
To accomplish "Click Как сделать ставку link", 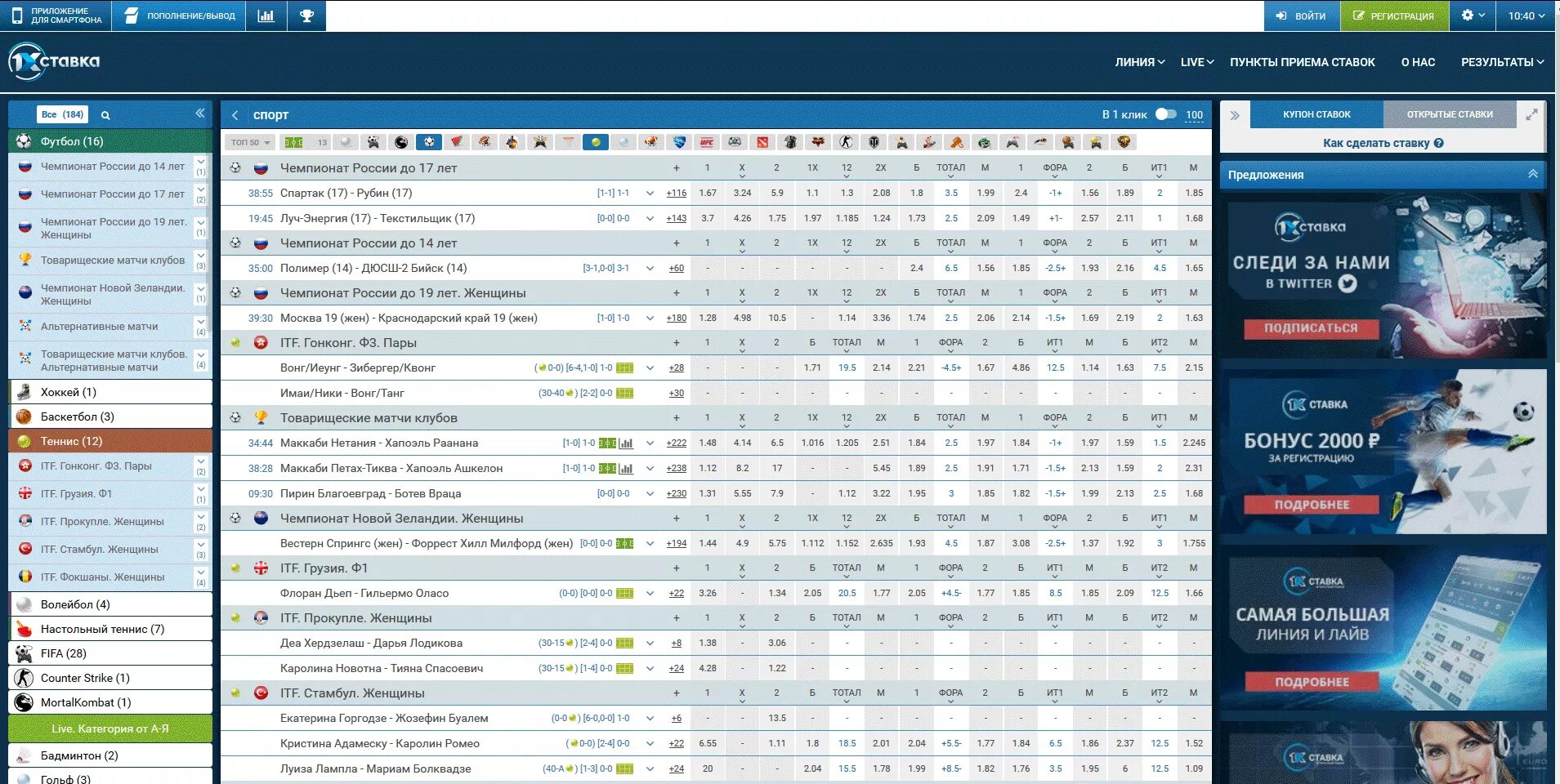I will pyautogui.click(x=1376, y=143).
